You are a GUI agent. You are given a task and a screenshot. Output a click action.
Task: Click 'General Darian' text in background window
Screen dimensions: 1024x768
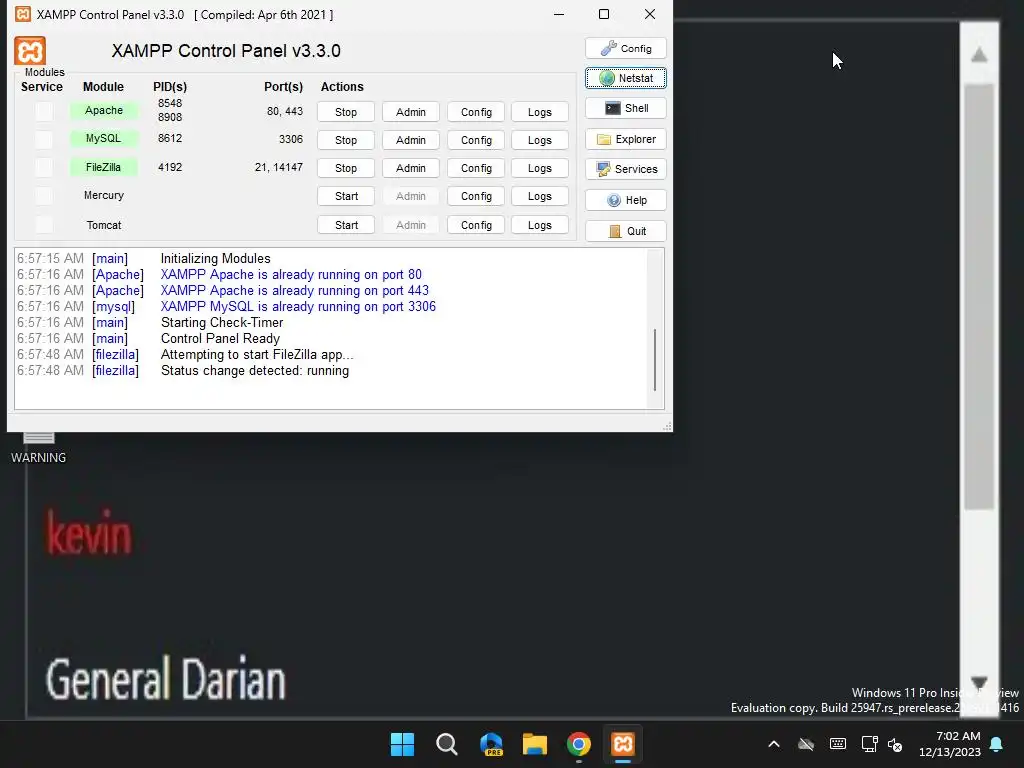(x=166, y=679)
